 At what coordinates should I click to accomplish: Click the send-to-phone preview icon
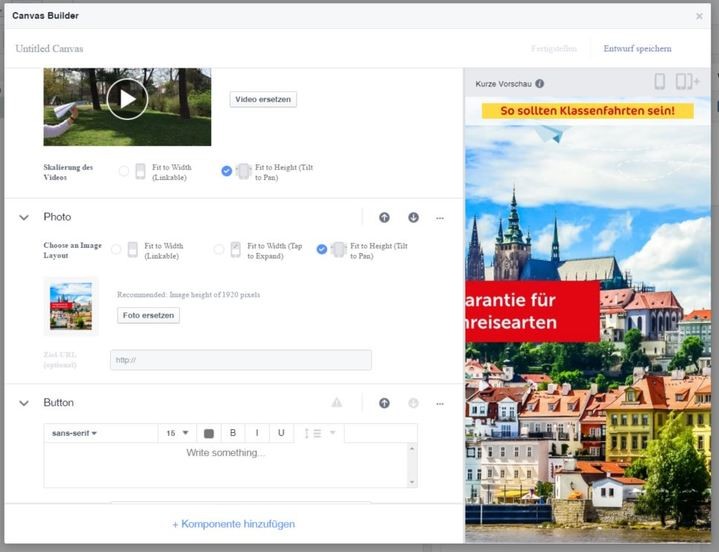click(687, 82)
